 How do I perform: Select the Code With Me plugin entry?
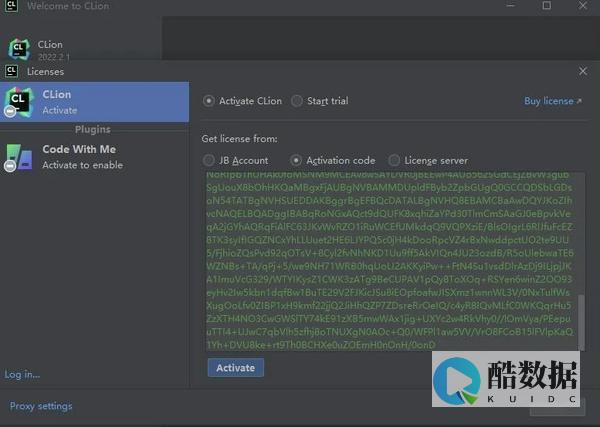tap(95, 157)
